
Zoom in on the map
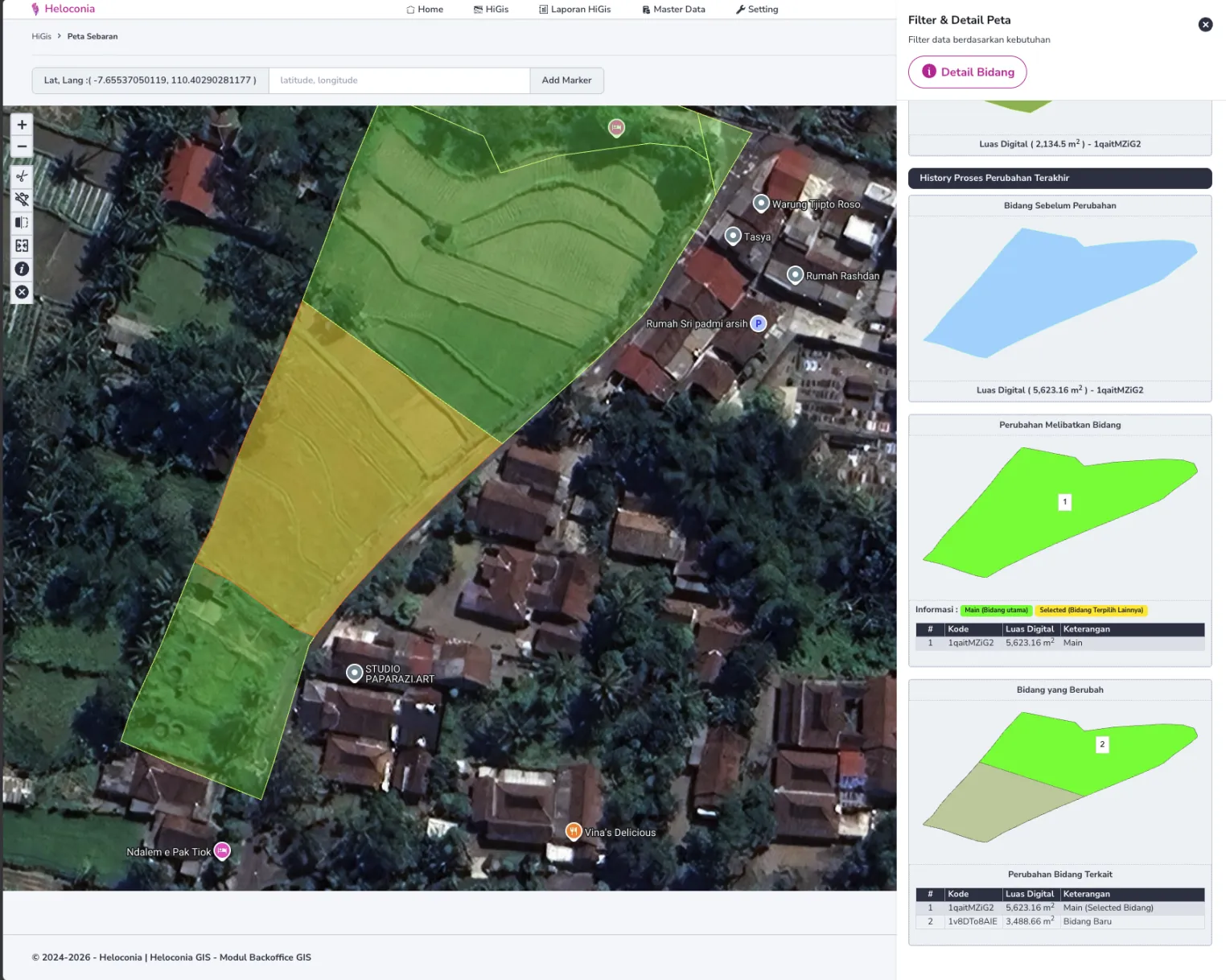(x=22, y=125)
